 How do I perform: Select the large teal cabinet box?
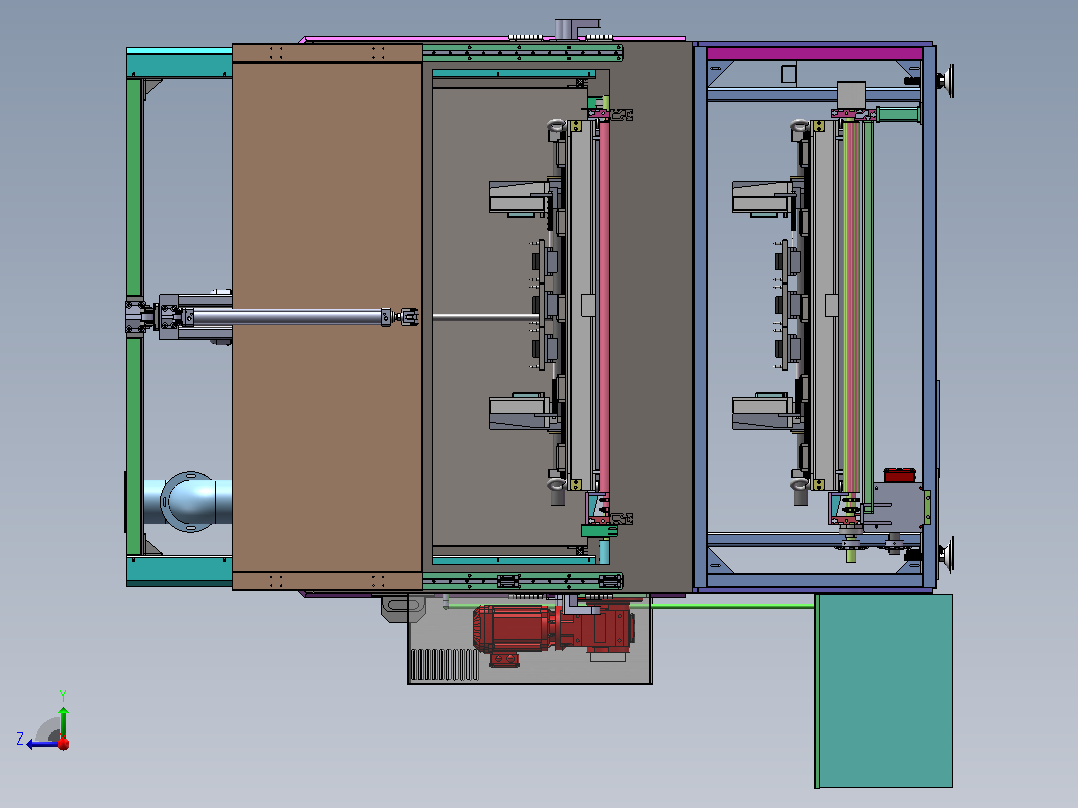pos(884,690)
